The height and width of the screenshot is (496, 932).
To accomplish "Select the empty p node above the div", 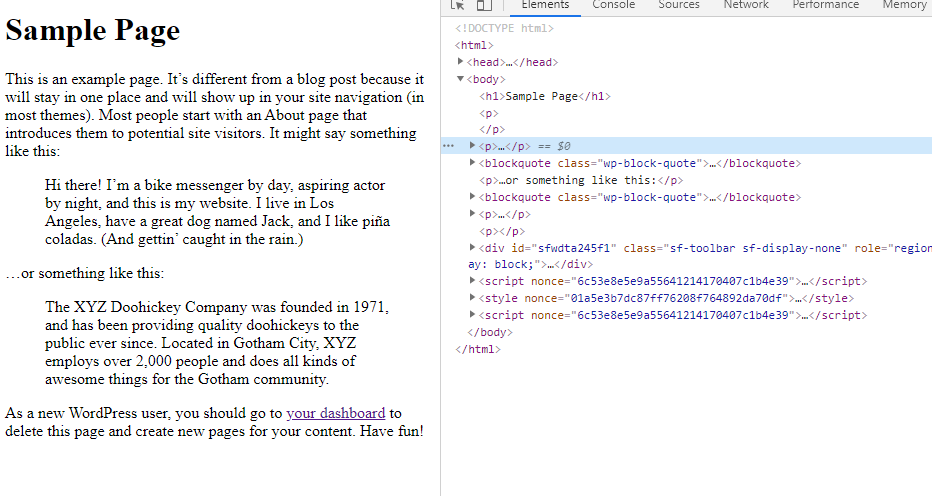I will point(502,231).
